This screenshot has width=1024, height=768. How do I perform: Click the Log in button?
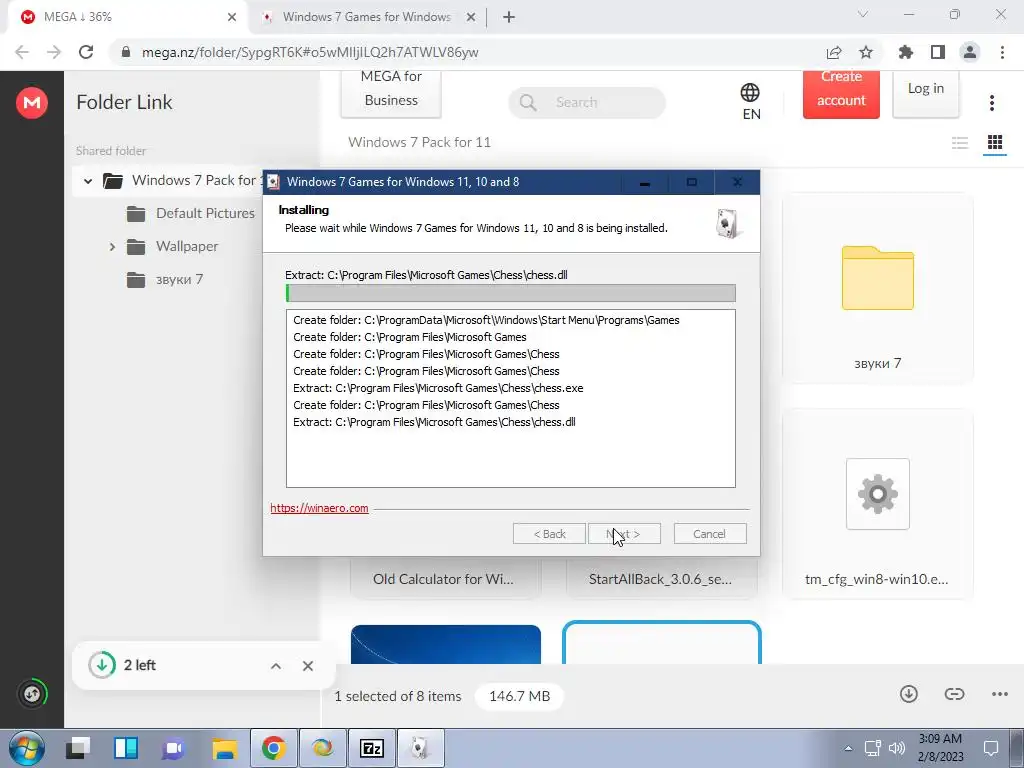point(925,93)
